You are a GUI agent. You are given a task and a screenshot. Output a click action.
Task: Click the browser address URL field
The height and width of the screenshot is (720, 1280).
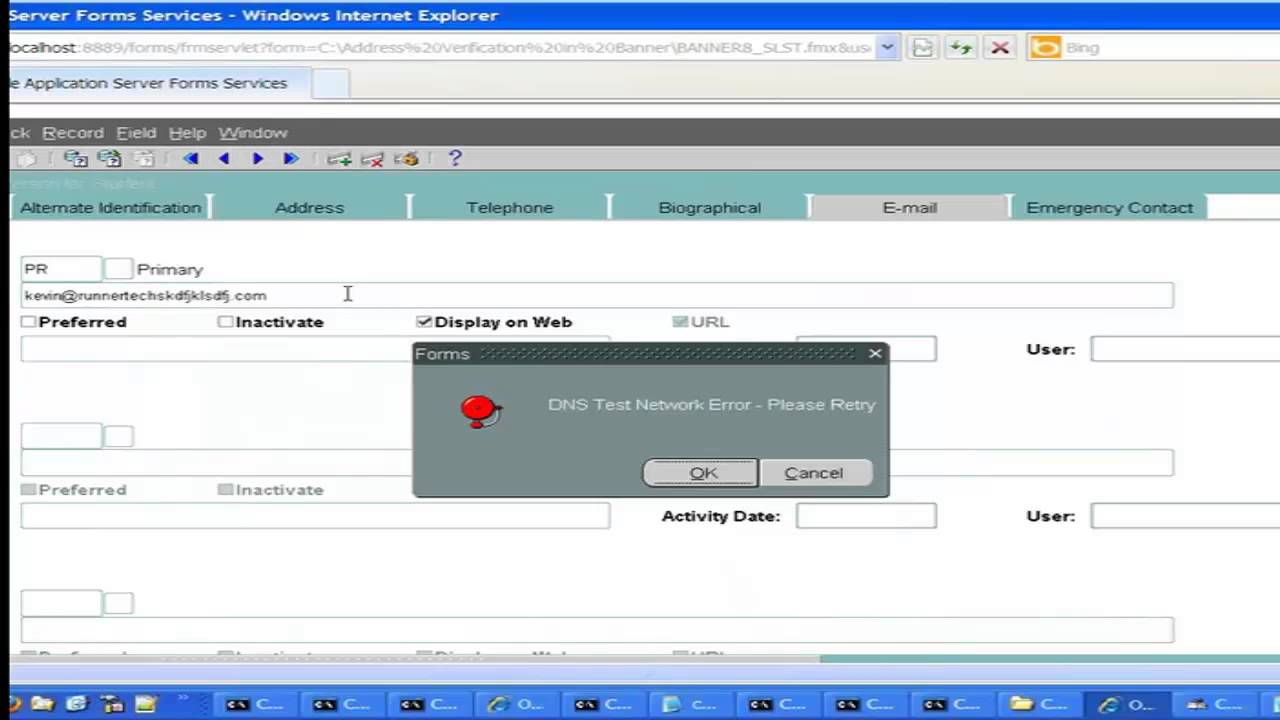click(x=440, y=47)
